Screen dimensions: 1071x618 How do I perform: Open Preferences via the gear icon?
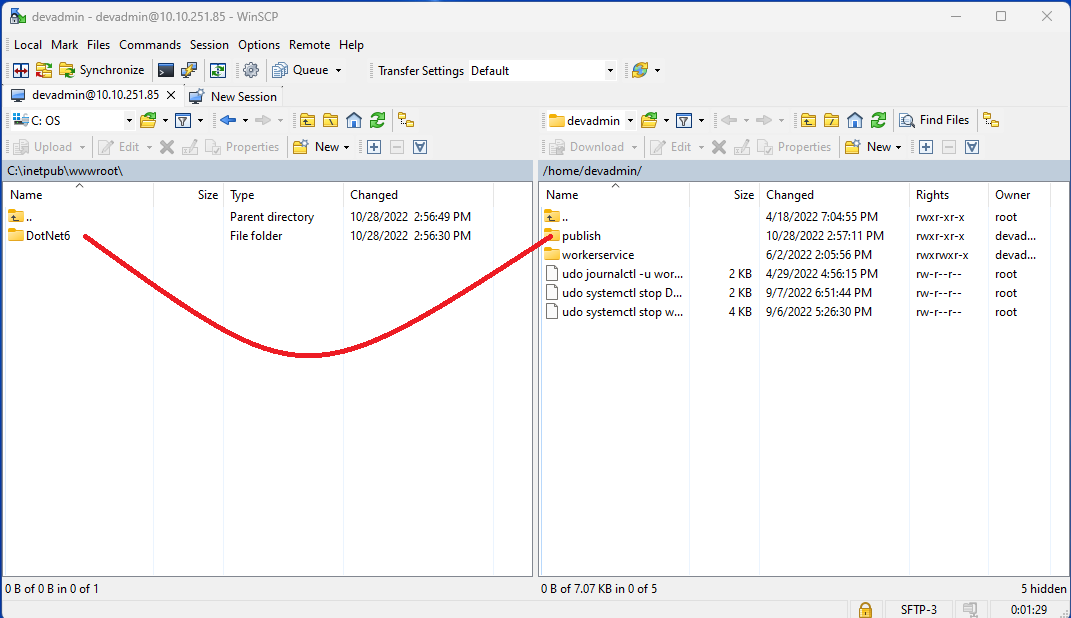tap(251, 70)
